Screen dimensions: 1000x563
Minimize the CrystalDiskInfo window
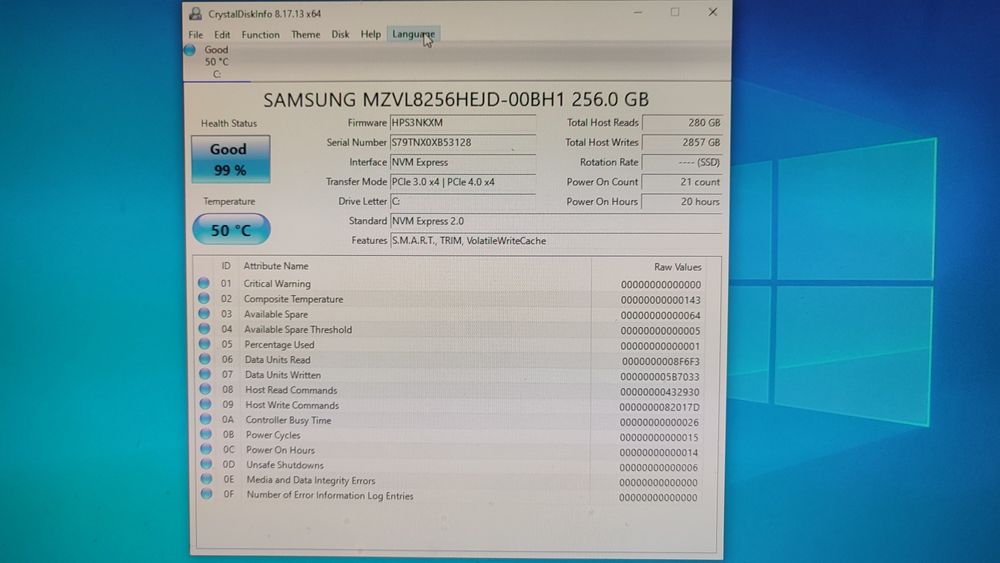[x=638, y=13]
